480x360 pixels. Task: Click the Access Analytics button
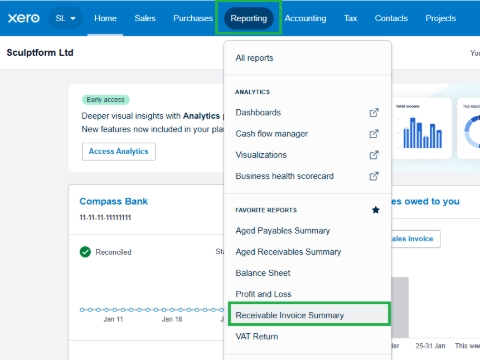[119, 151]
